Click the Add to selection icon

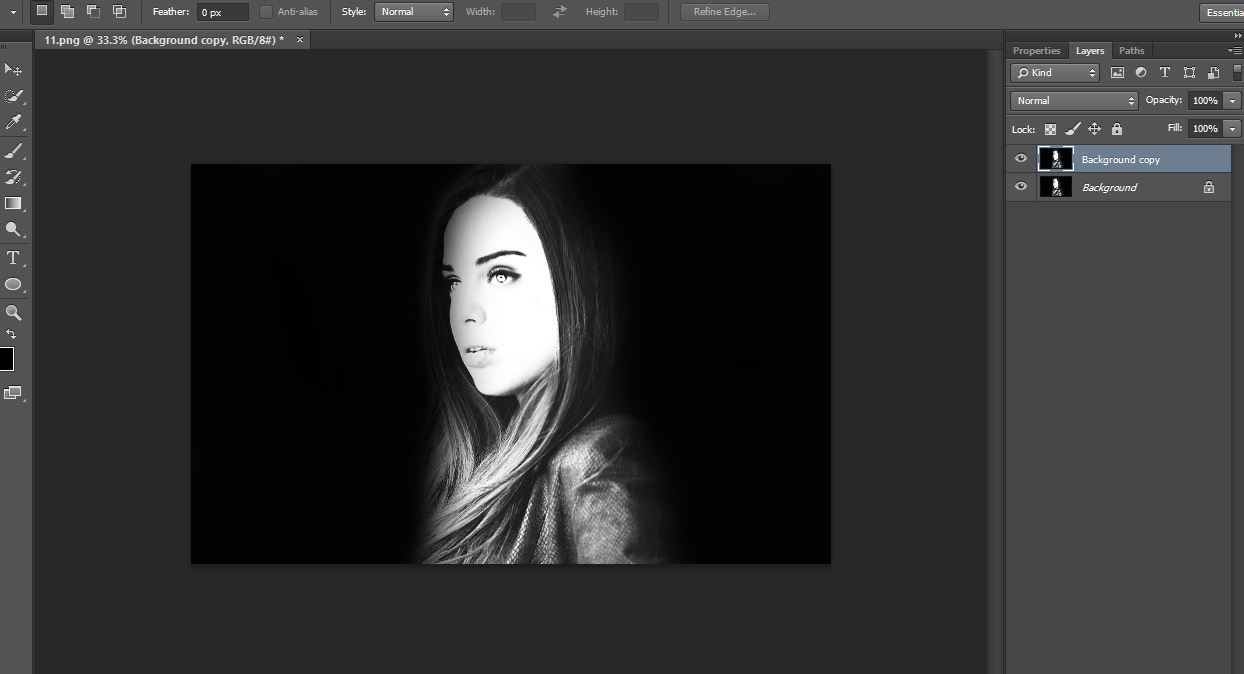point(68,12)
